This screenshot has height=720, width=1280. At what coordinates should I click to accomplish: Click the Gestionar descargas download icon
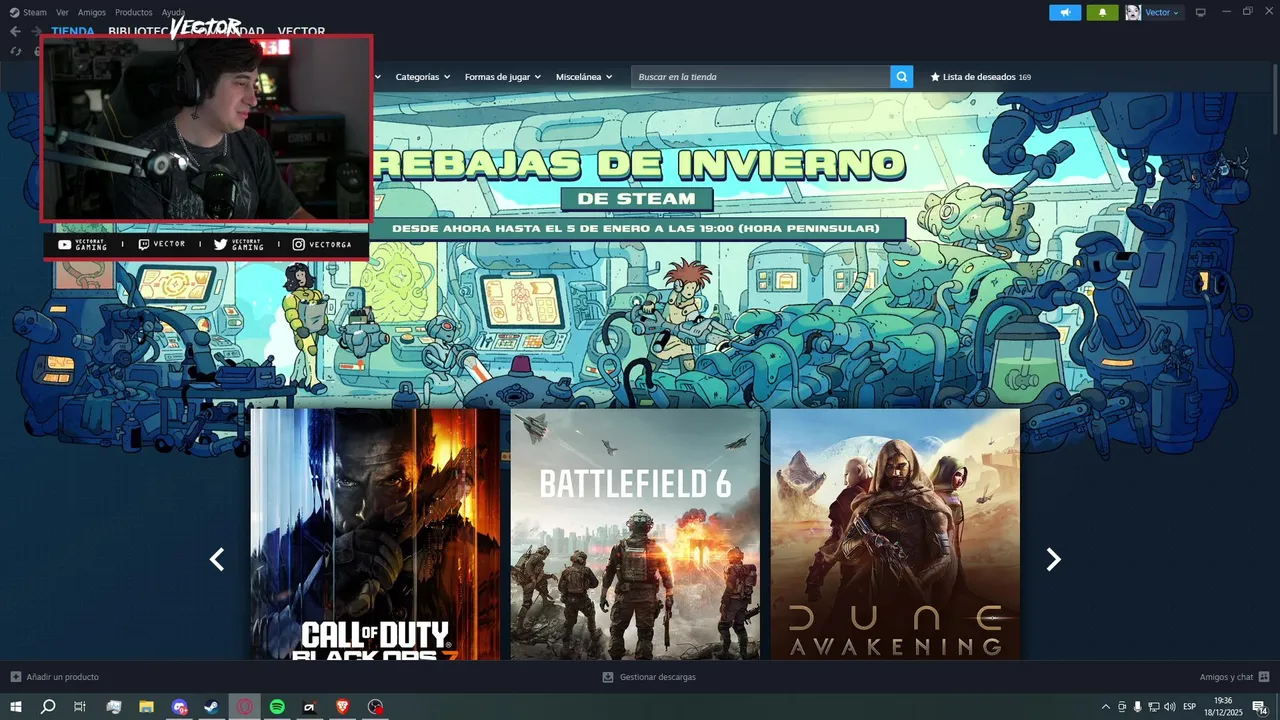tap(607, 677)
